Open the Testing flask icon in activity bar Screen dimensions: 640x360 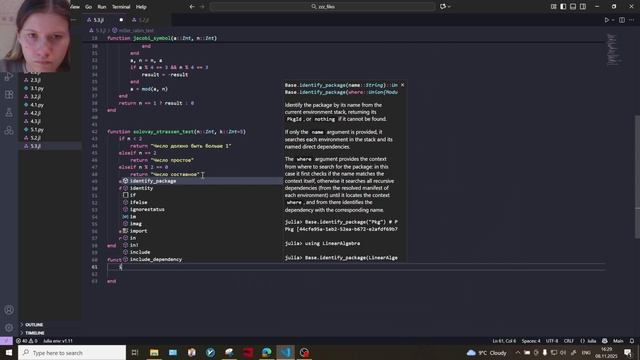tap(9, 113)
